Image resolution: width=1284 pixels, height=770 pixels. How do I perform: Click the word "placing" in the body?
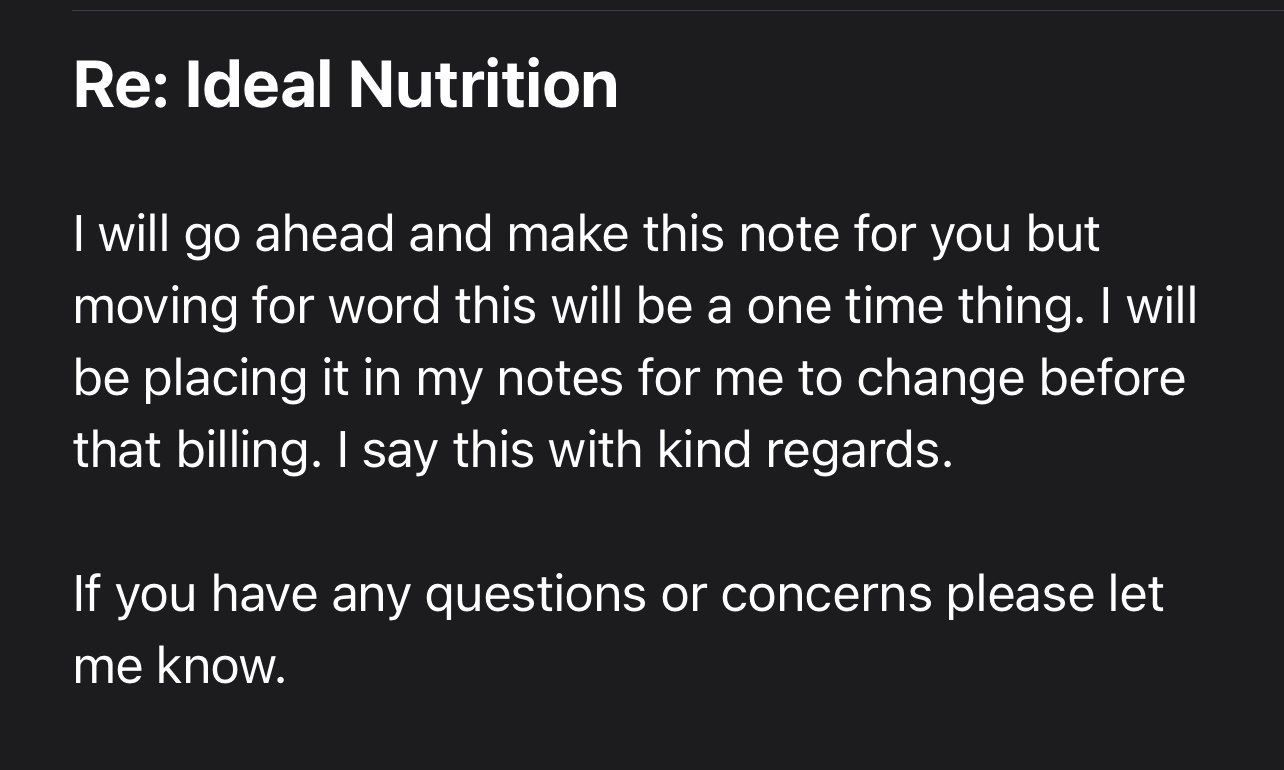pos(209,379)
